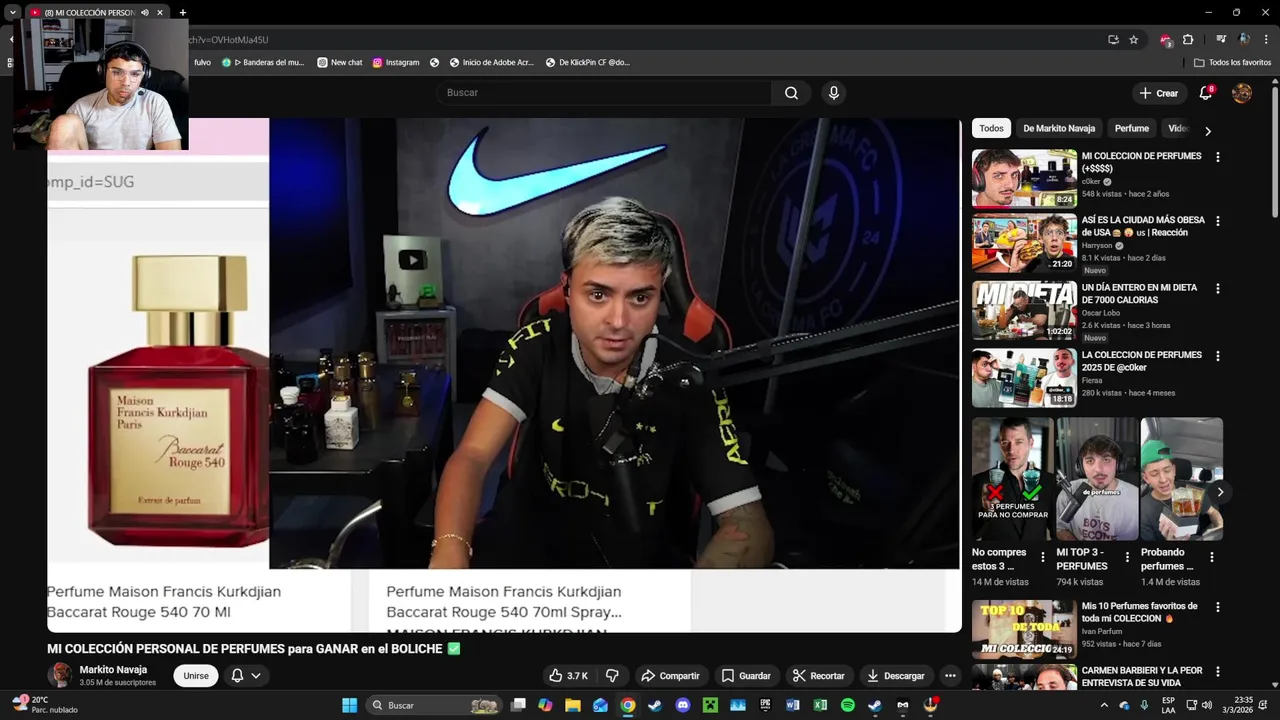Screen dimensions: 1280x720
Task: Click the 'Crear' button
Action: tap(1158, 93)
